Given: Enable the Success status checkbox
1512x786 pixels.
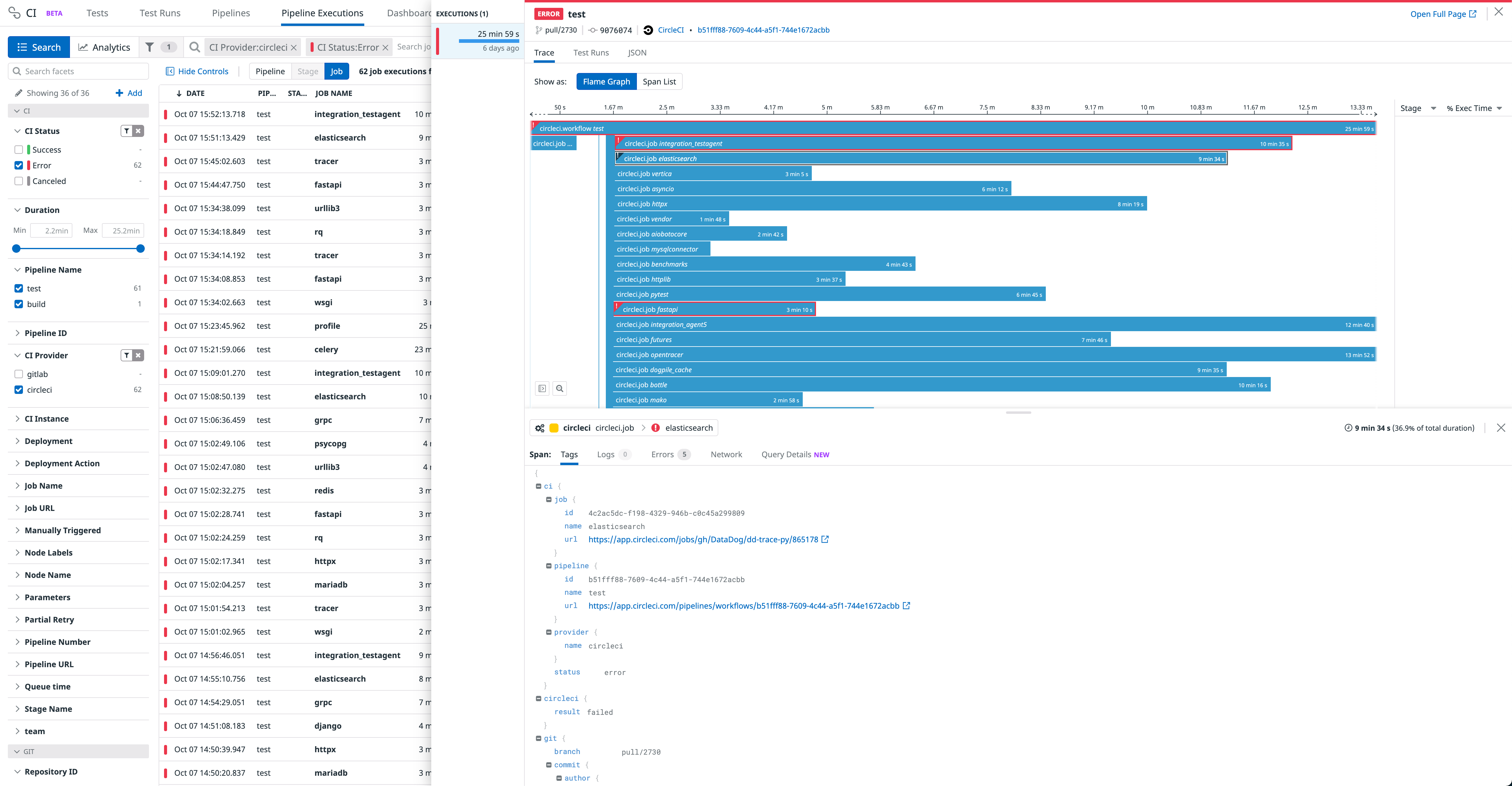Looking at the screenshot, I should (x=18, y=149).
